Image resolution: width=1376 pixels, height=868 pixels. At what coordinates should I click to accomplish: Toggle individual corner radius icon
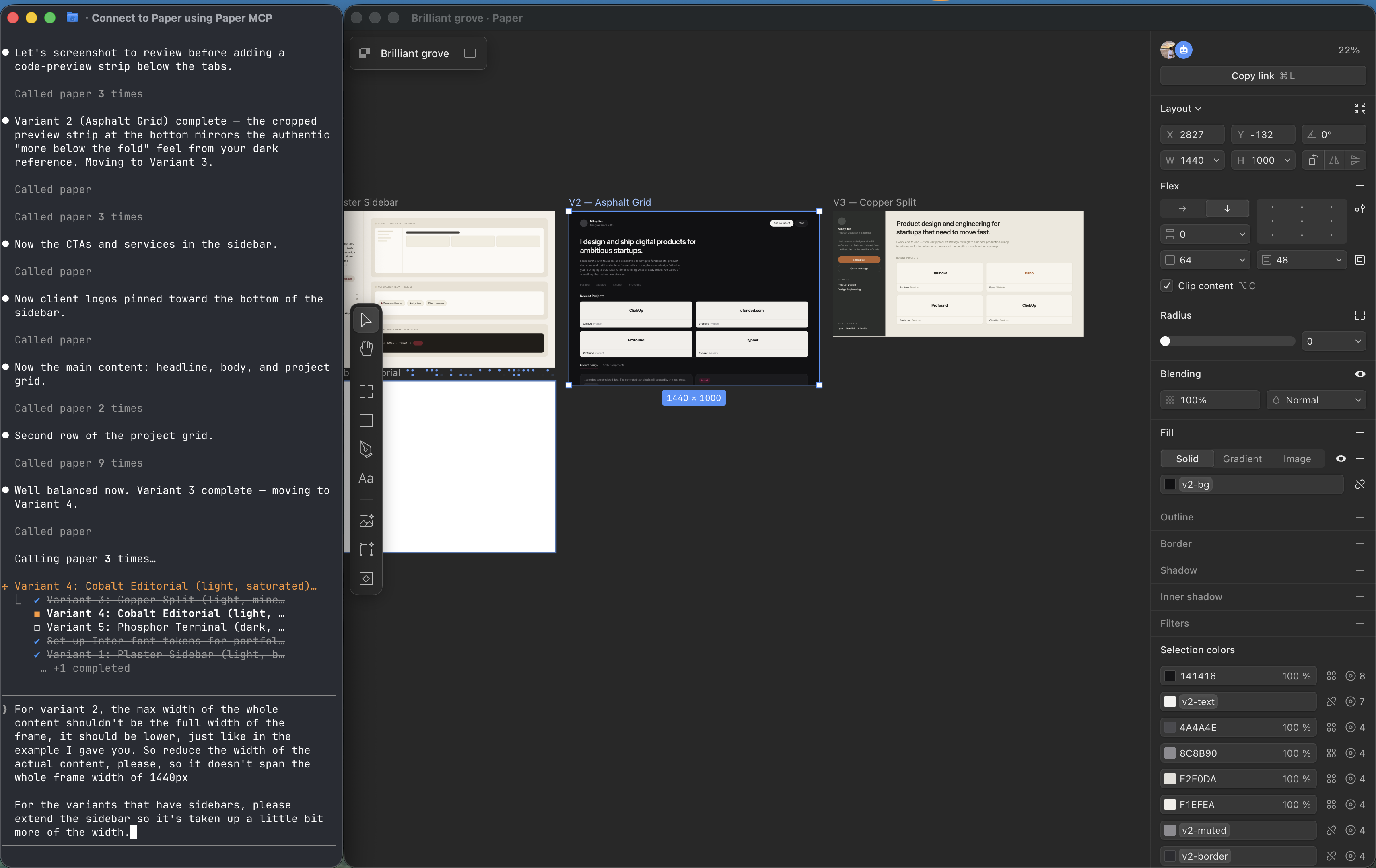(x=1360, y=315)
